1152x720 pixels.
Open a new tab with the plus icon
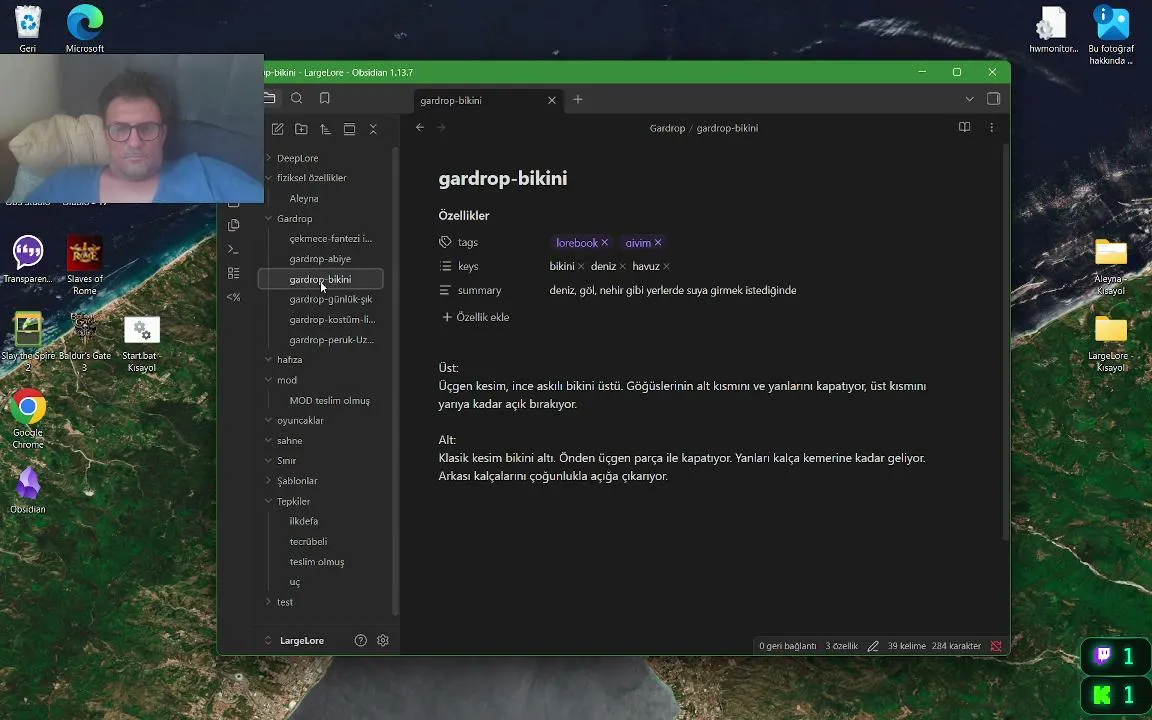tap(577, 99)
